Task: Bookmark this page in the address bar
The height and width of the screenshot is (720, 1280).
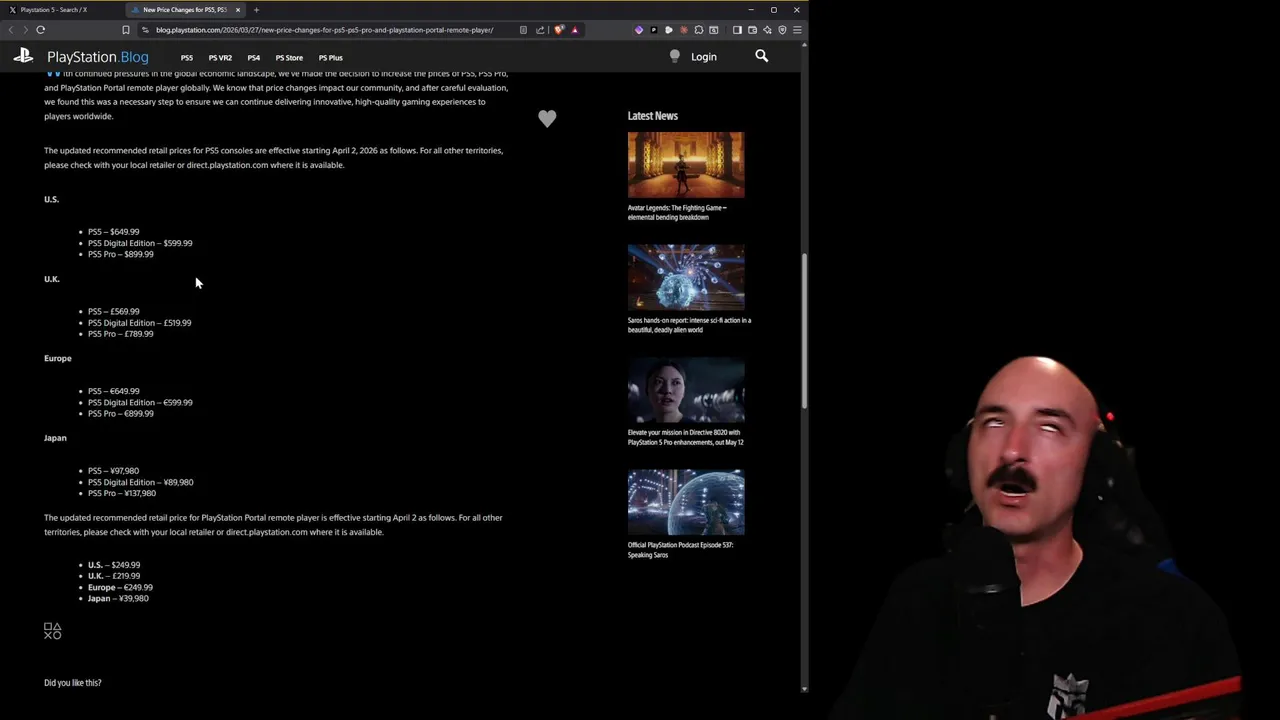Action: [x=126, y=30]
